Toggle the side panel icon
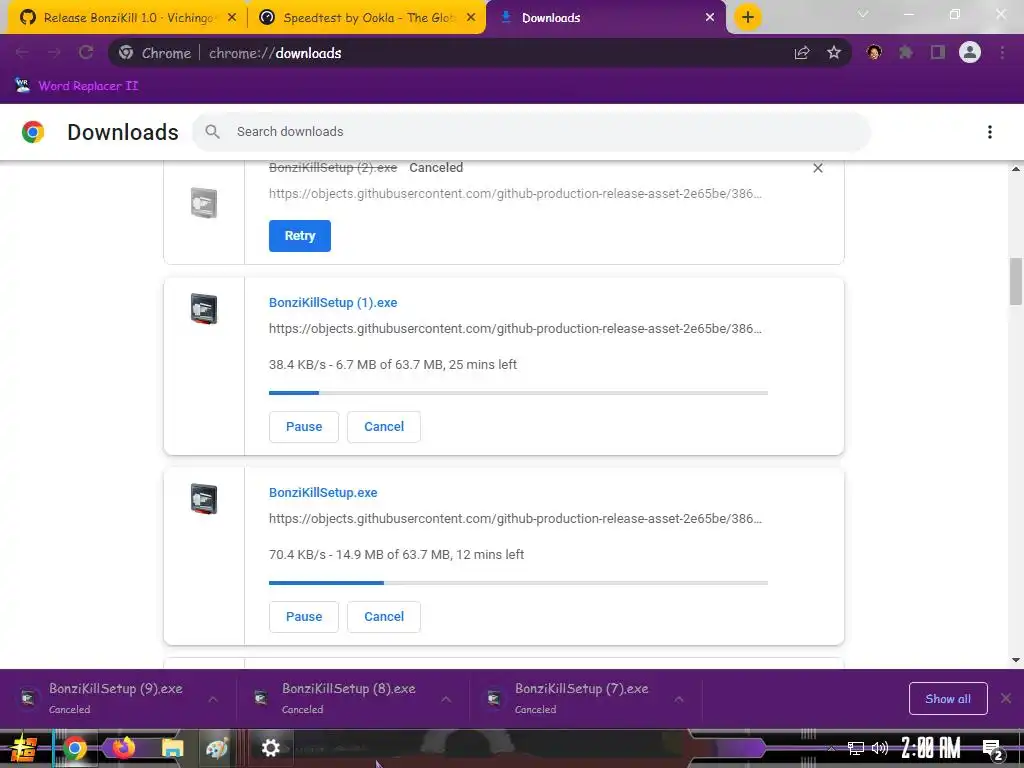1024x768 pixels. click(x=938, y=53)
